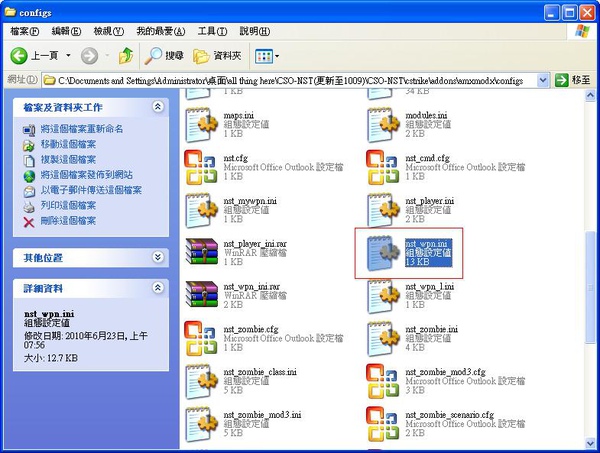Viewport: 600px width, 453px height.
Task: Select the maps.ini file icon
Action: [201, 125]
